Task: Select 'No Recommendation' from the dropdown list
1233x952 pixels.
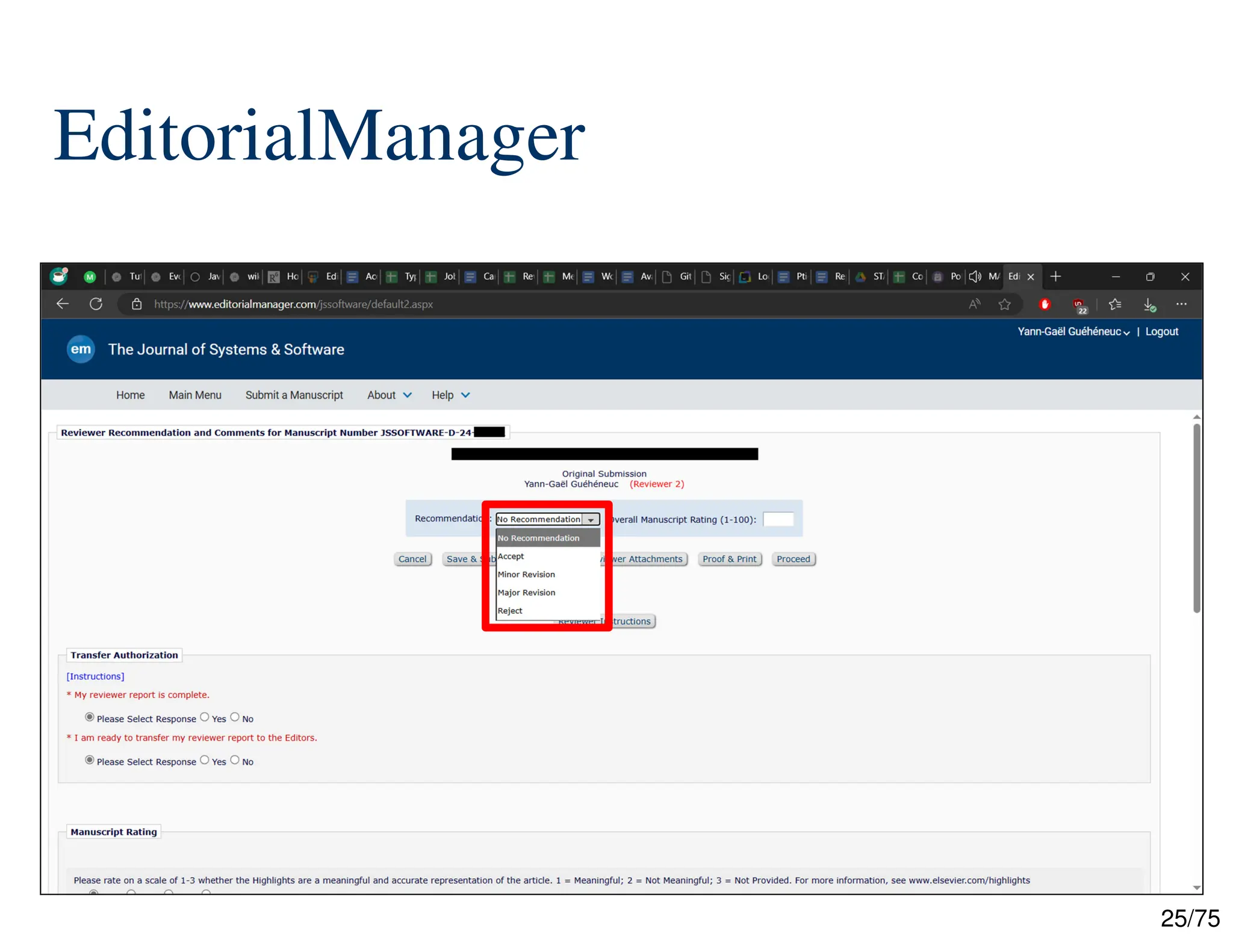Action: point(547,538)
